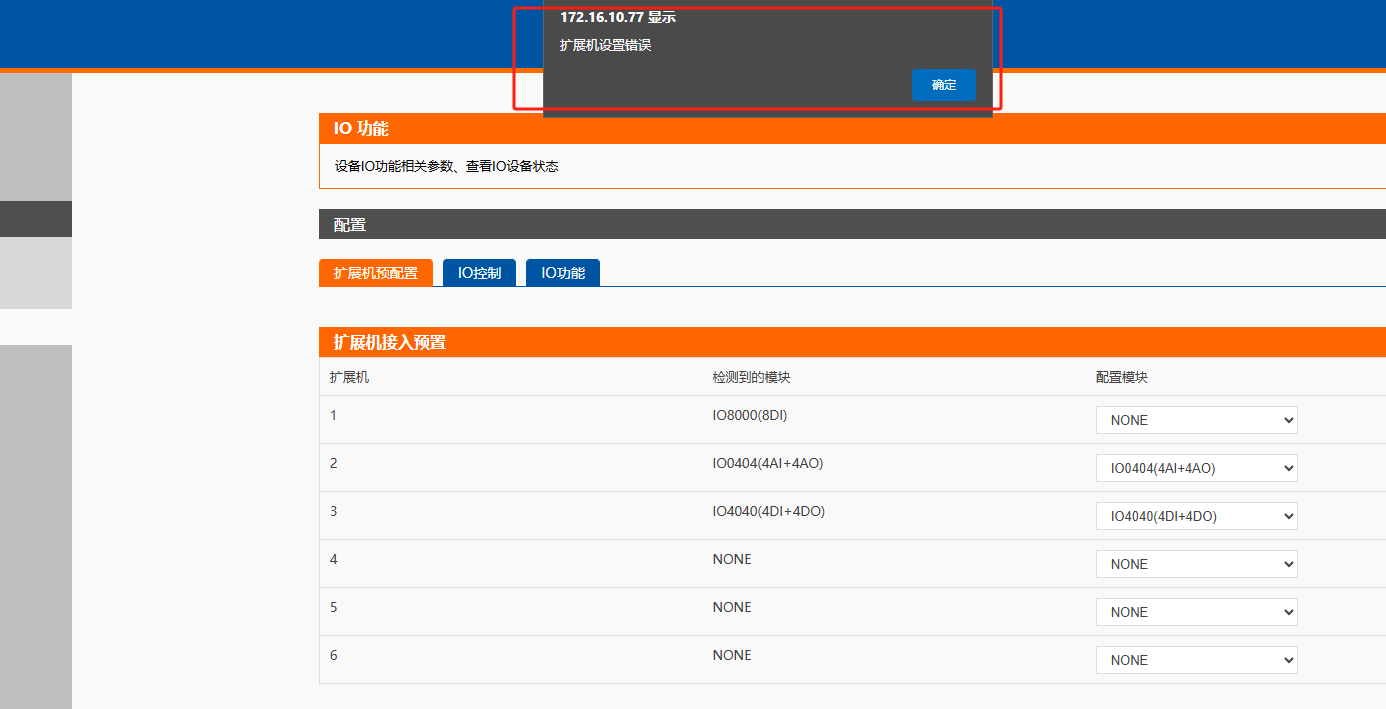Click the 扩展机设置错误 alert message
Screen dimensions: 1386x709
605,46
